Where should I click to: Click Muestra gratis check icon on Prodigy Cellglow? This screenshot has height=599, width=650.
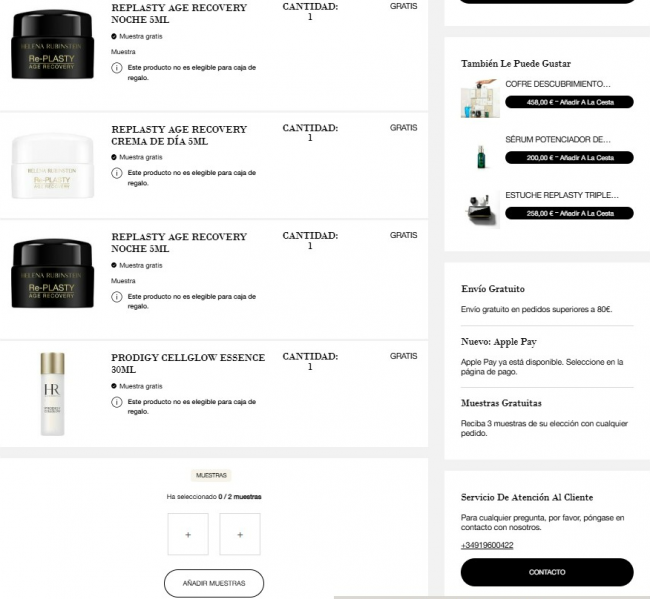click(x=114, y=386)
